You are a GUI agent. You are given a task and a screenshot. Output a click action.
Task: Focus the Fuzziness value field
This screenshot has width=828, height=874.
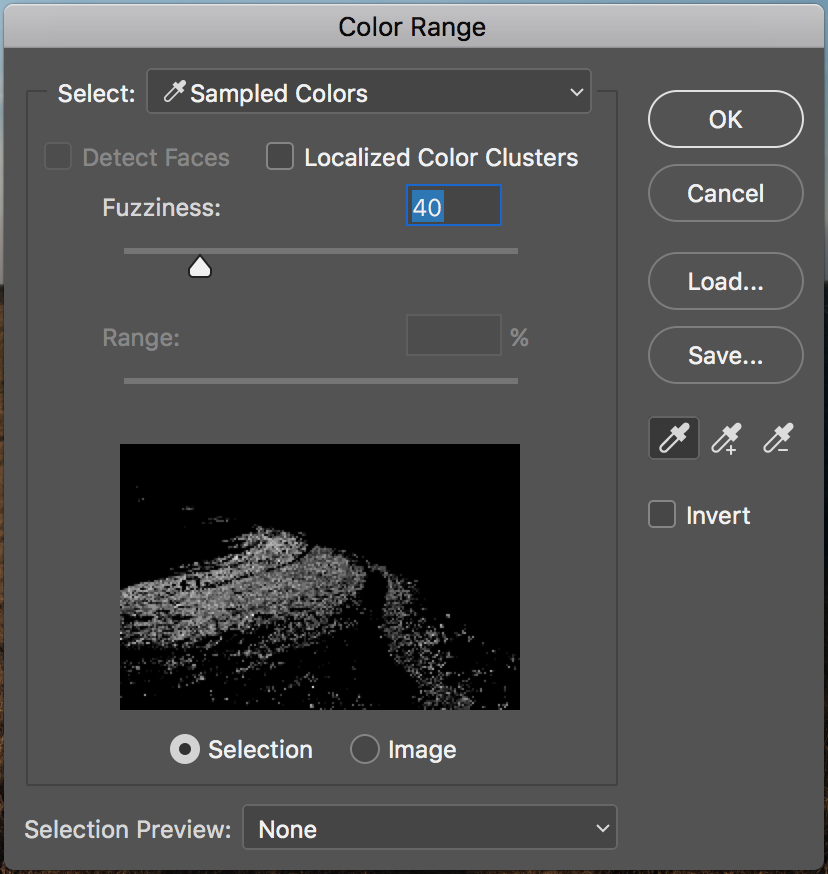(453, 207)
